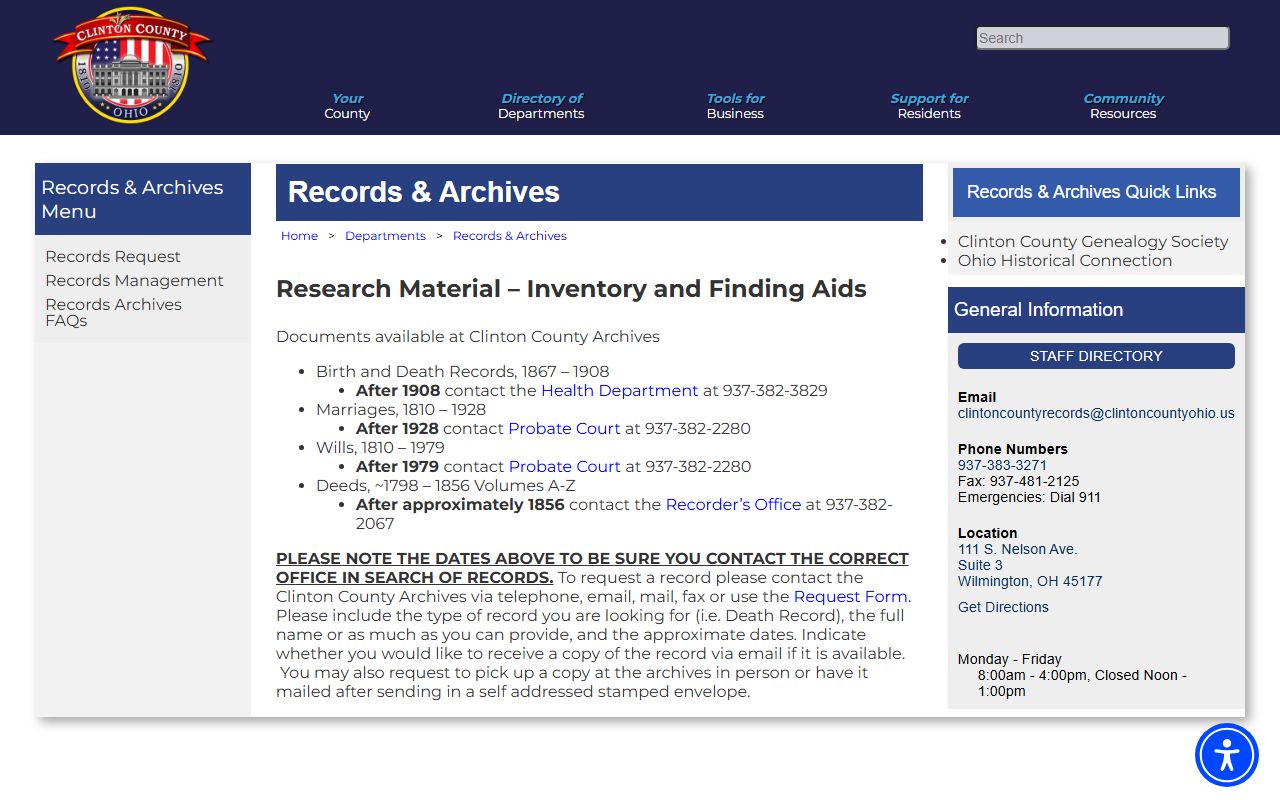The image size is (1280, 800).
Task: Open Probate Court link for wills after 1979
Action: point(565,467)
